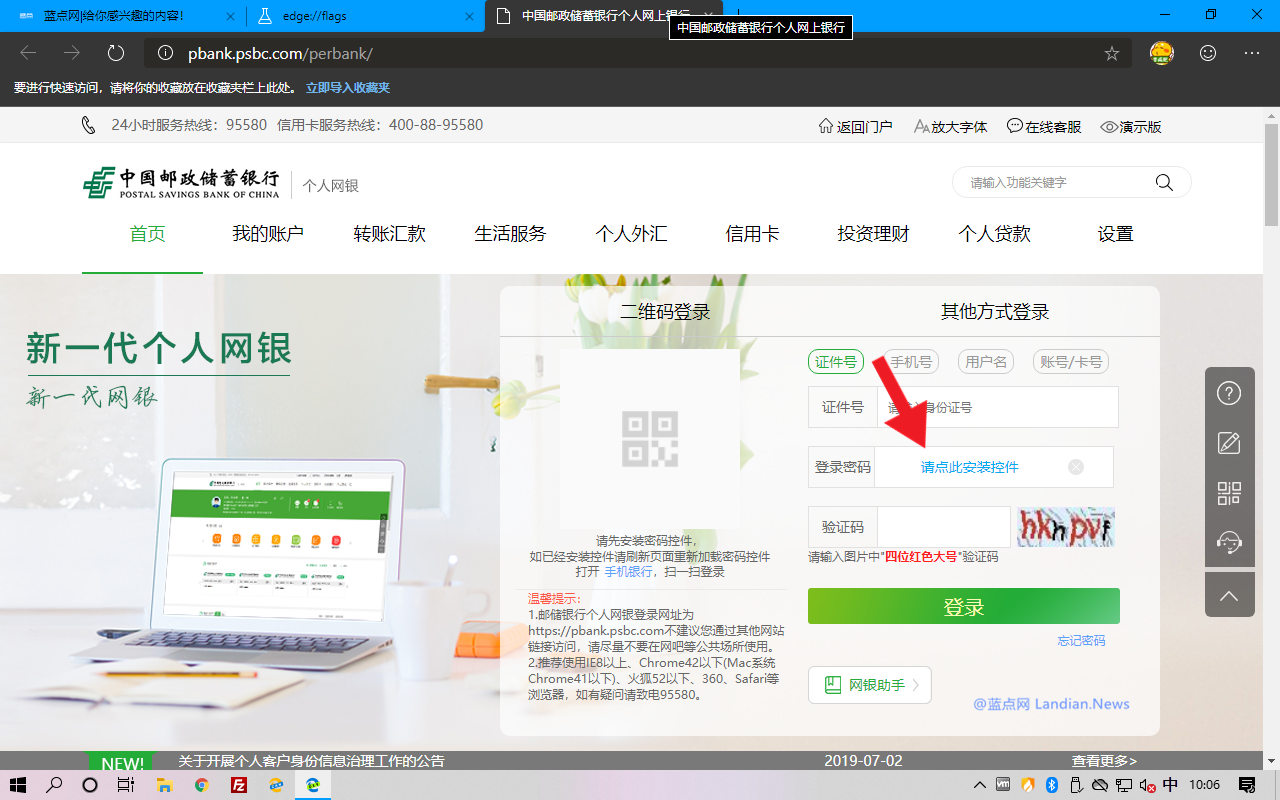Viewport: 1280px width, 800px height.
Task: Favorite this page with the star icon
Action: [x=1112, y=53]
